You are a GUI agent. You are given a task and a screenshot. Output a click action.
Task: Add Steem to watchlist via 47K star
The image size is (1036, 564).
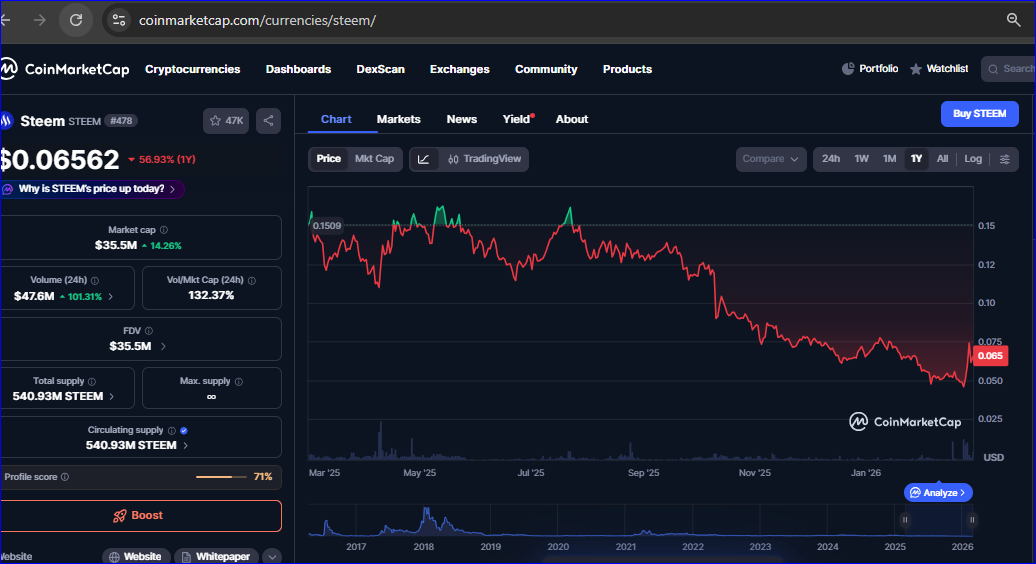click(226, 121)
